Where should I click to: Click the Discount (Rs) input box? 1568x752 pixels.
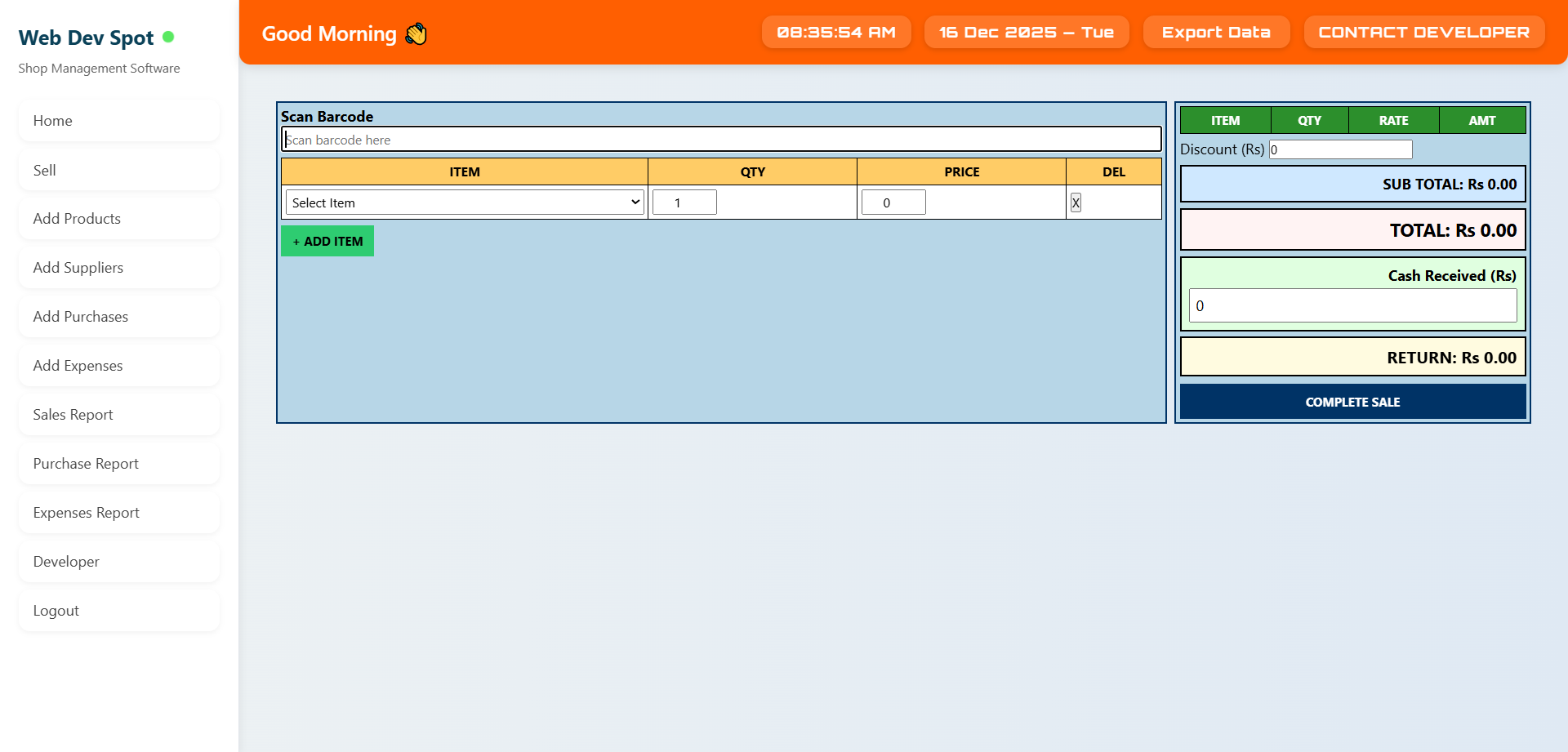pos(1339,149)
